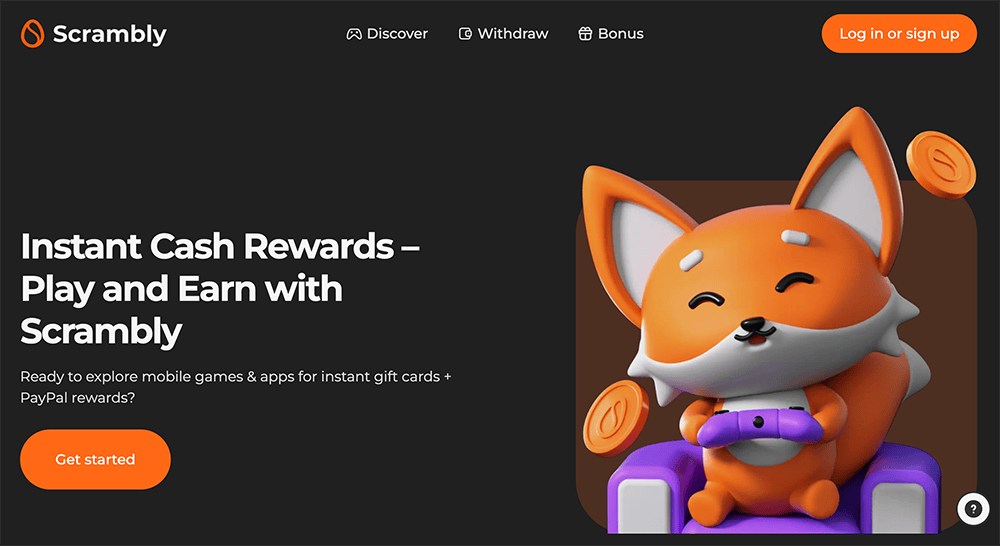
Task: Open the help question mark icon
Action: 973,509
